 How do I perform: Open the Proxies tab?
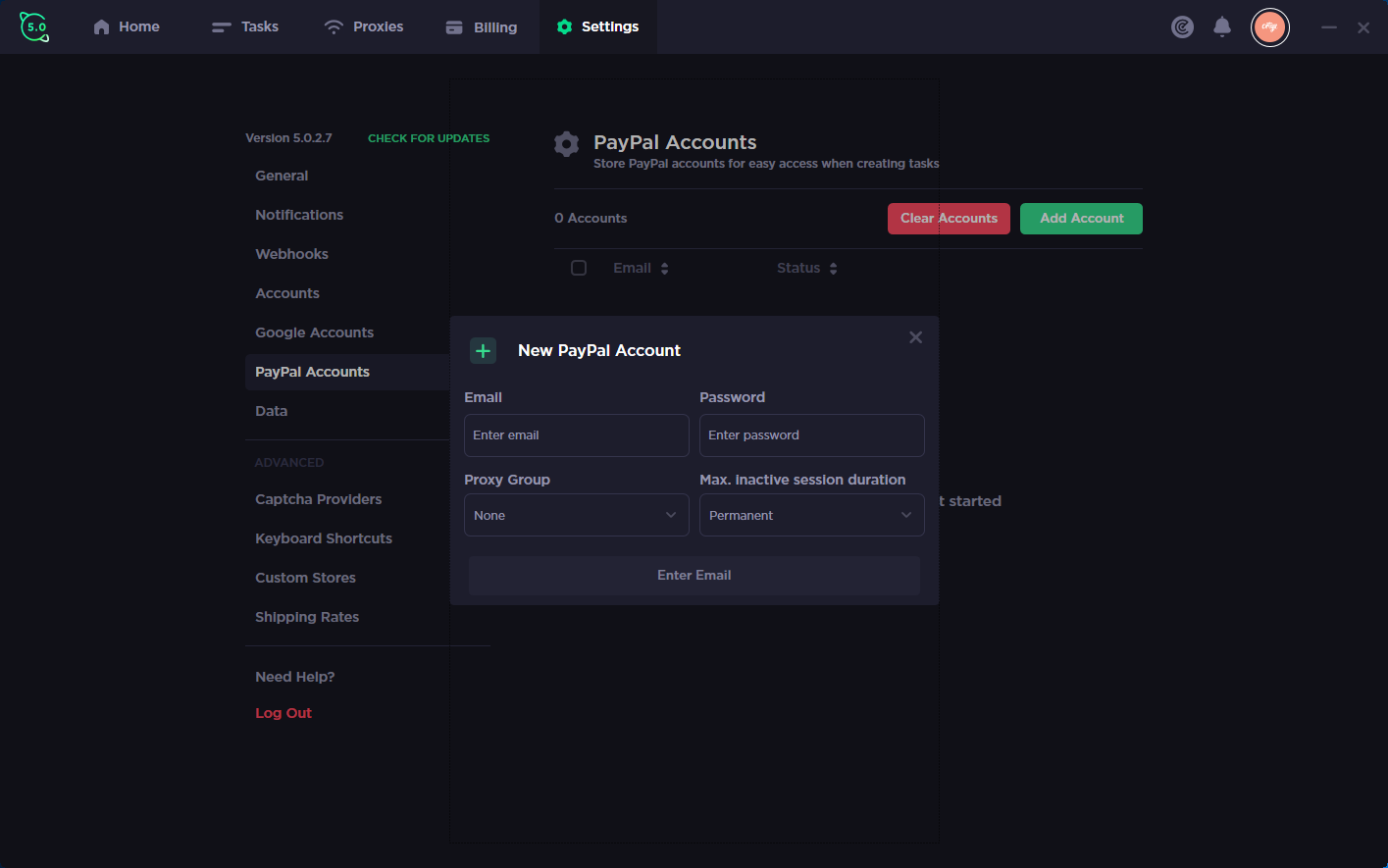tap(364, 26)
